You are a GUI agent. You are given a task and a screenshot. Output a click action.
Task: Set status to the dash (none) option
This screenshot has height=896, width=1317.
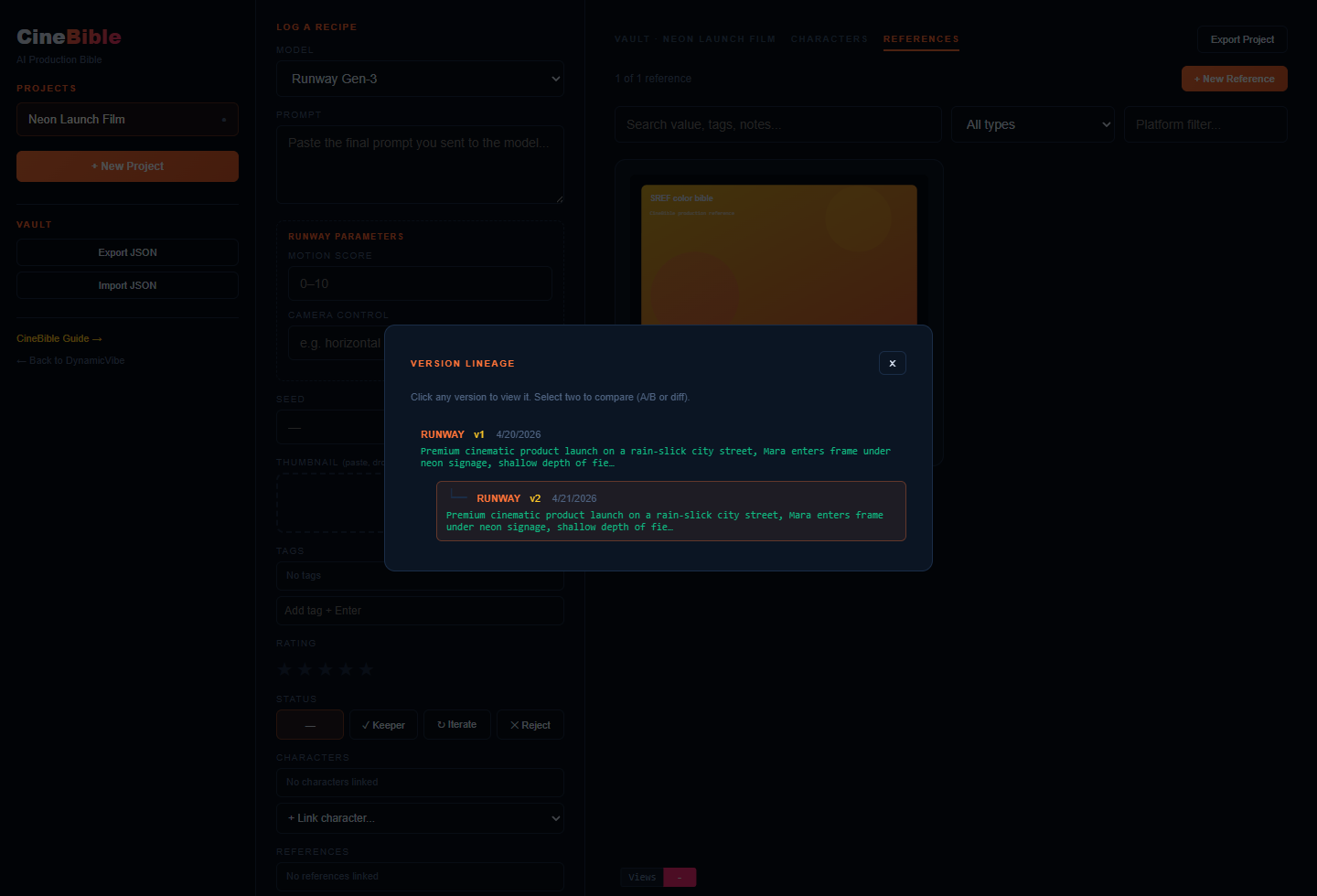(310, 725)
